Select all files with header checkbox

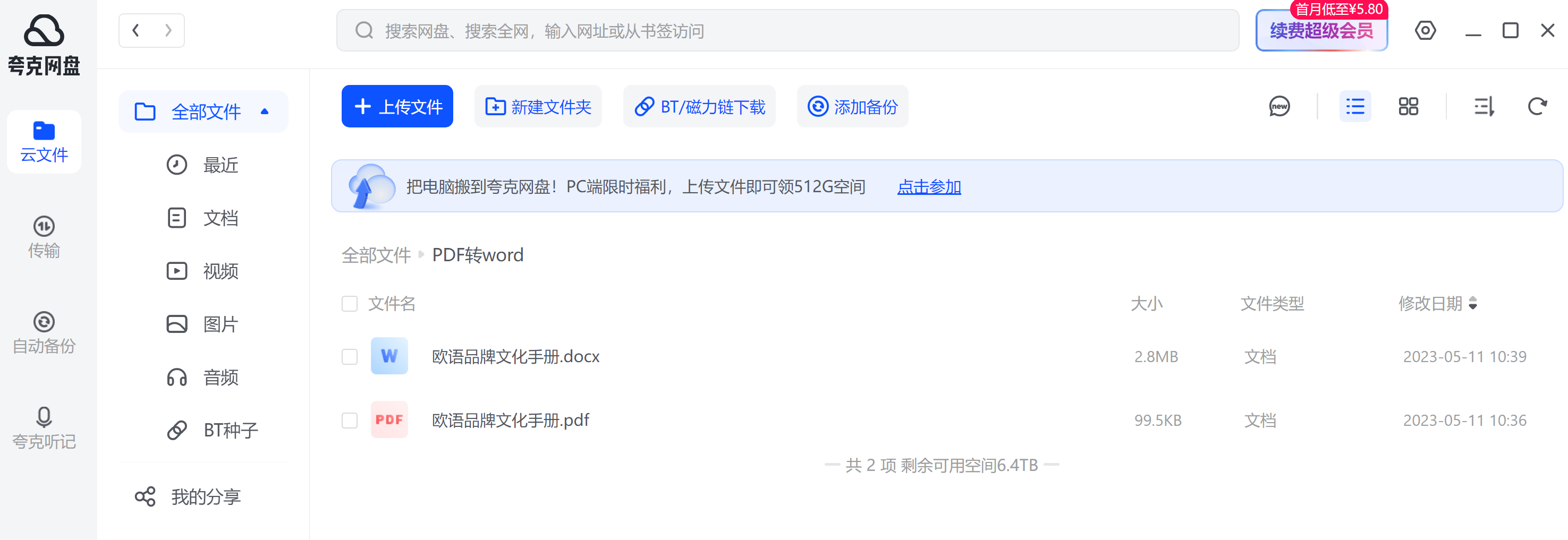(350, 303)
